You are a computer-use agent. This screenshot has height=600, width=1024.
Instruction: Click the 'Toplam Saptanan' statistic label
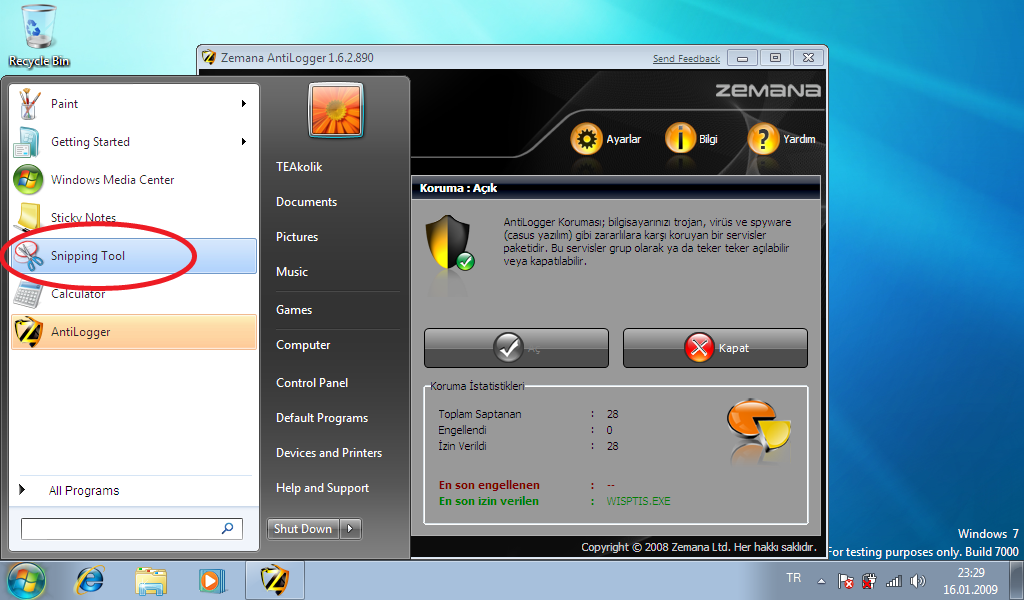[480, 414]
